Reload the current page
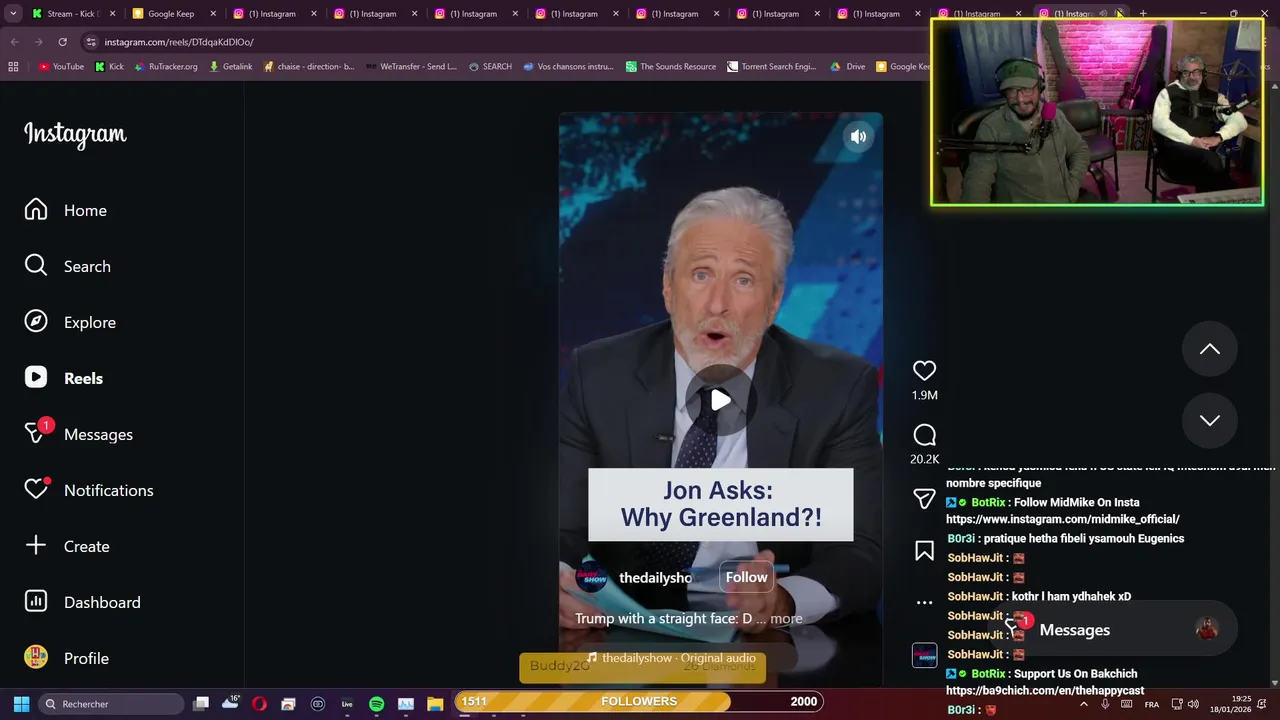This screenshot has height=720, width=1280. coord(62,42)
